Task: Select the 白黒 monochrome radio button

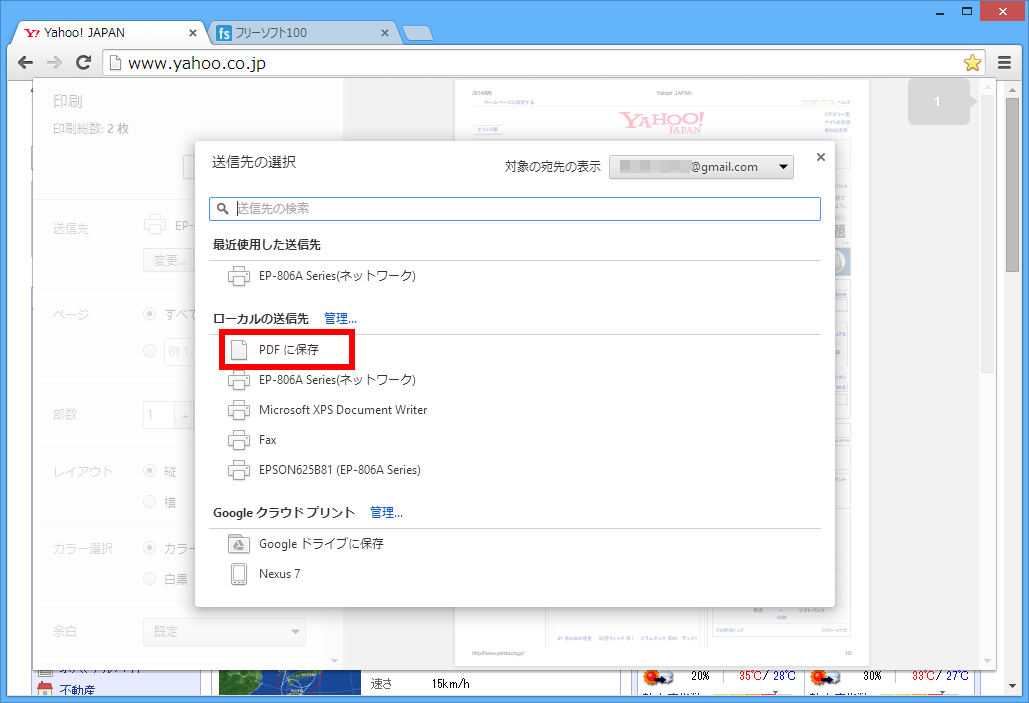Action: [150, 579]
